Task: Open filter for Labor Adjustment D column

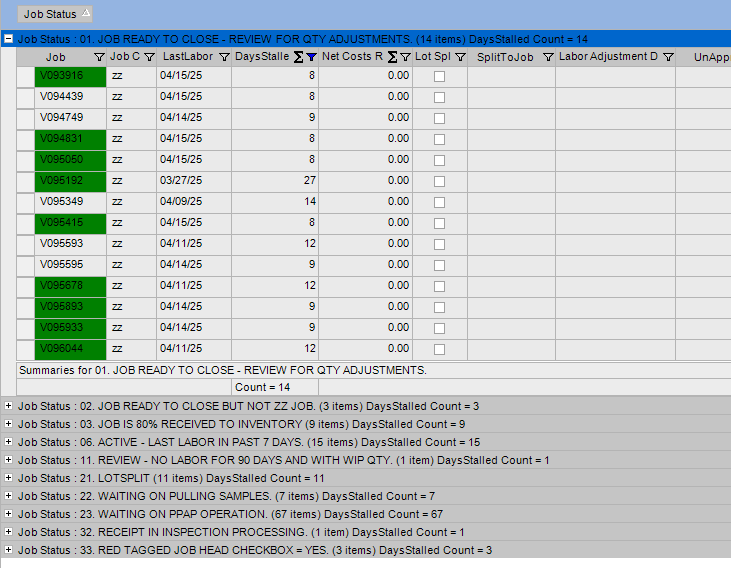Action: pos(668,57)
